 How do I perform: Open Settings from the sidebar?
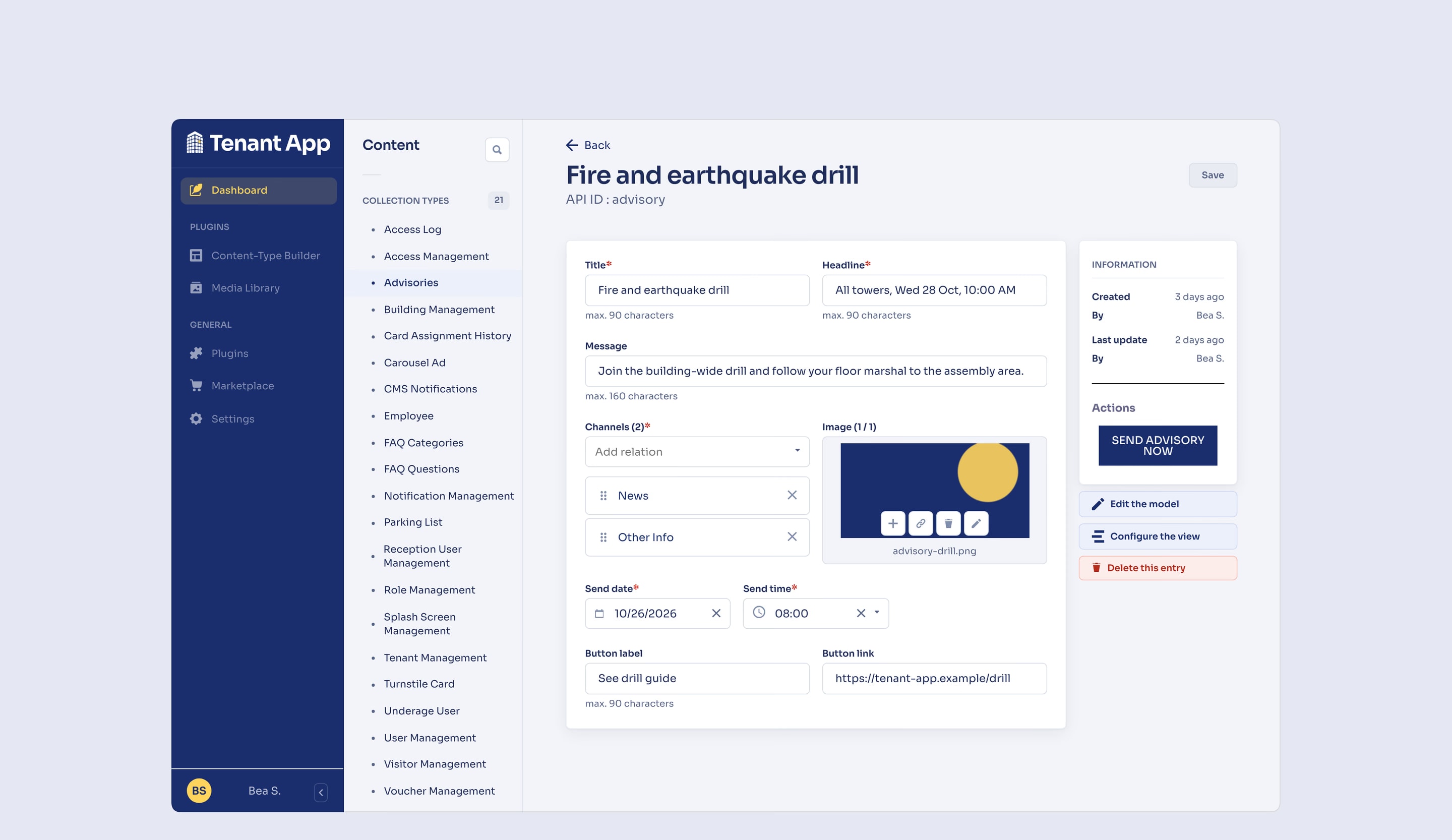pyautogui.click(x=232, y=419)
